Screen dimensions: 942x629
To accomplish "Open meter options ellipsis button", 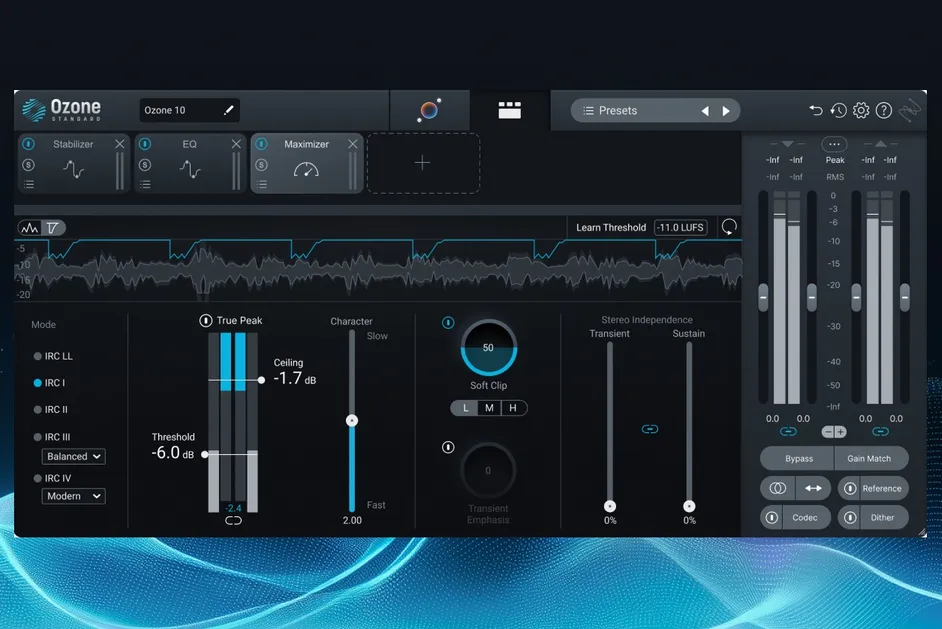I will click(x=834, y=144).
